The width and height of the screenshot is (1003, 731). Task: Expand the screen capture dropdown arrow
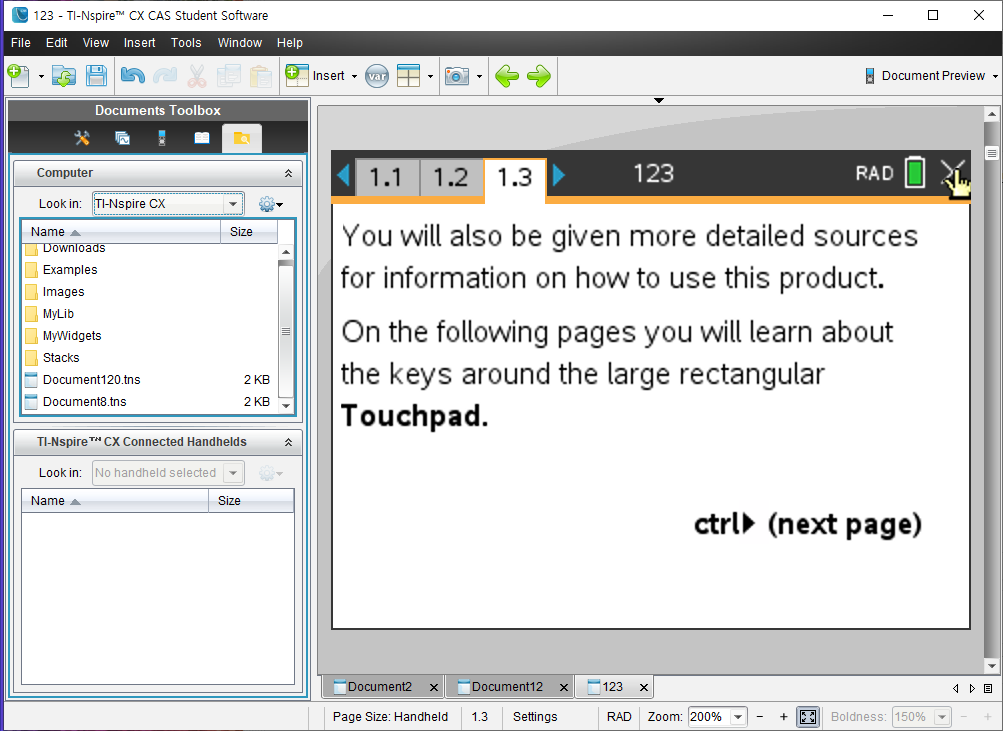coord(479,77)
